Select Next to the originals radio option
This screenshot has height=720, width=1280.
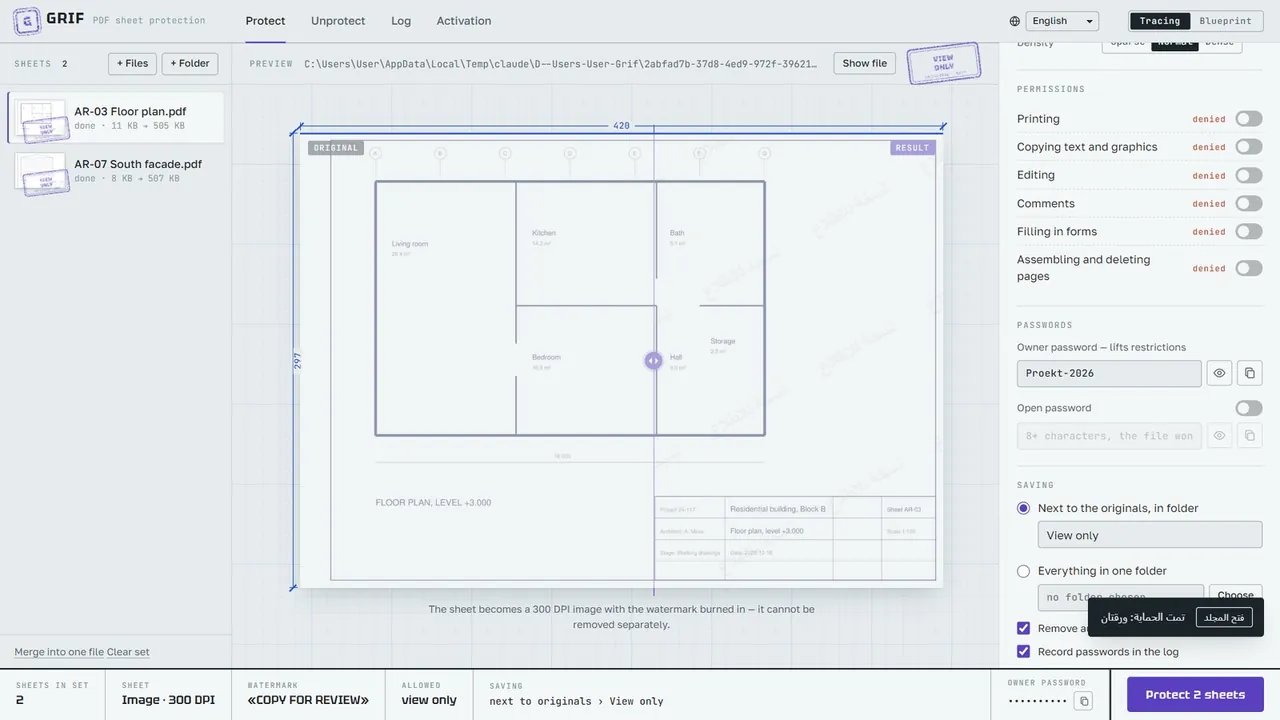click(x=1023, y=508)
